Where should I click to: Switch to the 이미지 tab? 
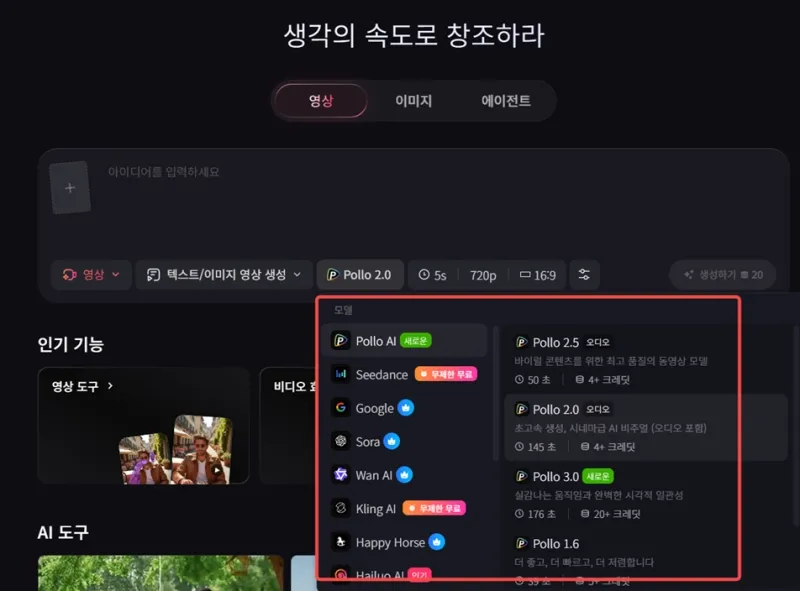pos(413,101)
